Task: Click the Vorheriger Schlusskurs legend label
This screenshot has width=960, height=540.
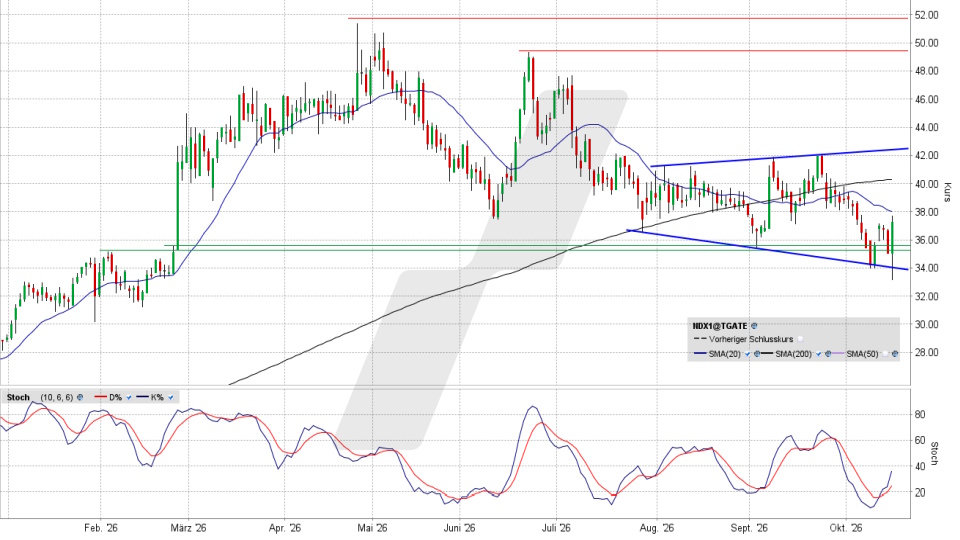Action: pyautogui.click(x=751, y=339)
